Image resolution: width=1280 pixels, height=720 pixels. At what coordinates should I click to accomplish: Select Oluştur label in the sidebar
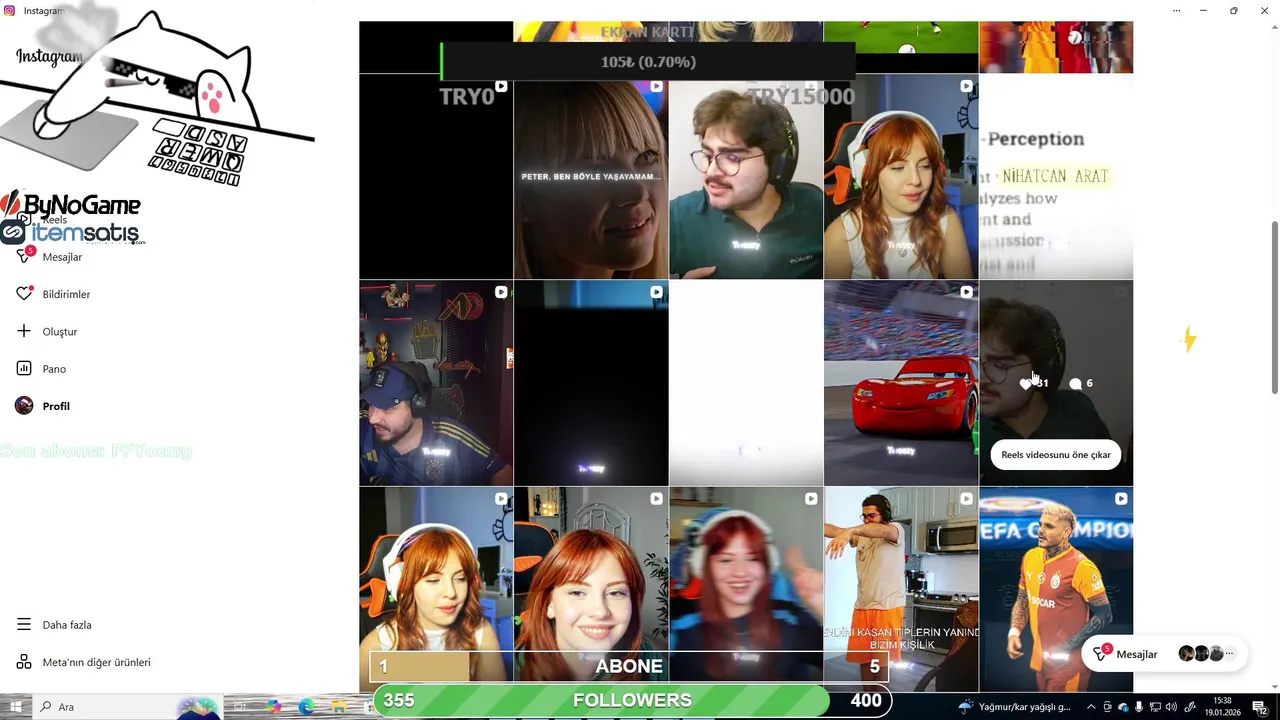pyautogui.click(x=60, y=332)
